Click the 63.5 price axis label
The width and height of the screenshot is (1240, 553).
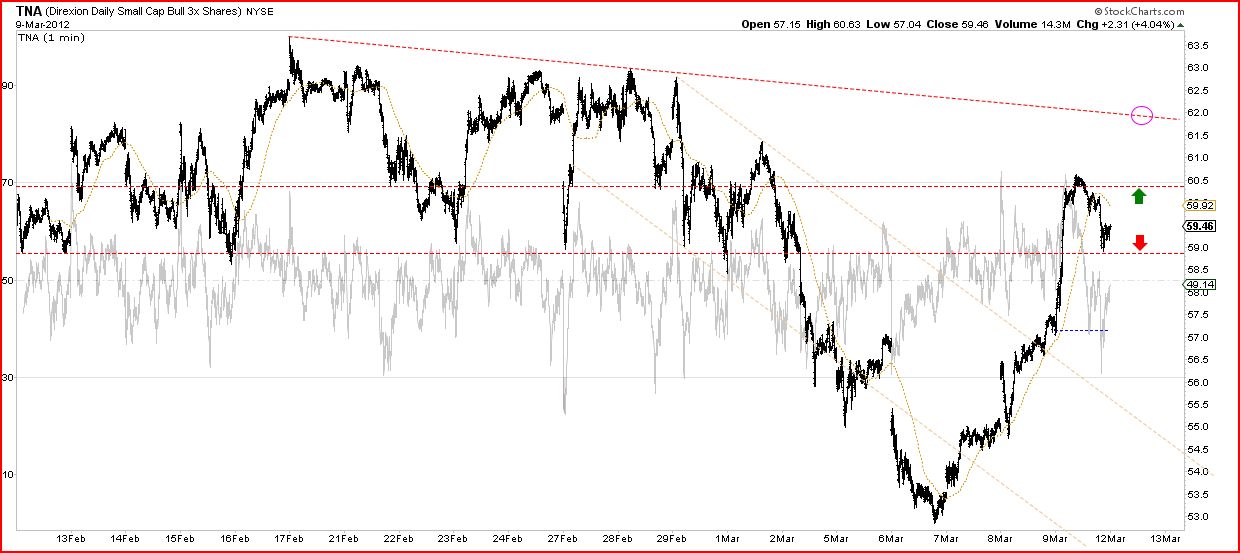click(1198, 46)
